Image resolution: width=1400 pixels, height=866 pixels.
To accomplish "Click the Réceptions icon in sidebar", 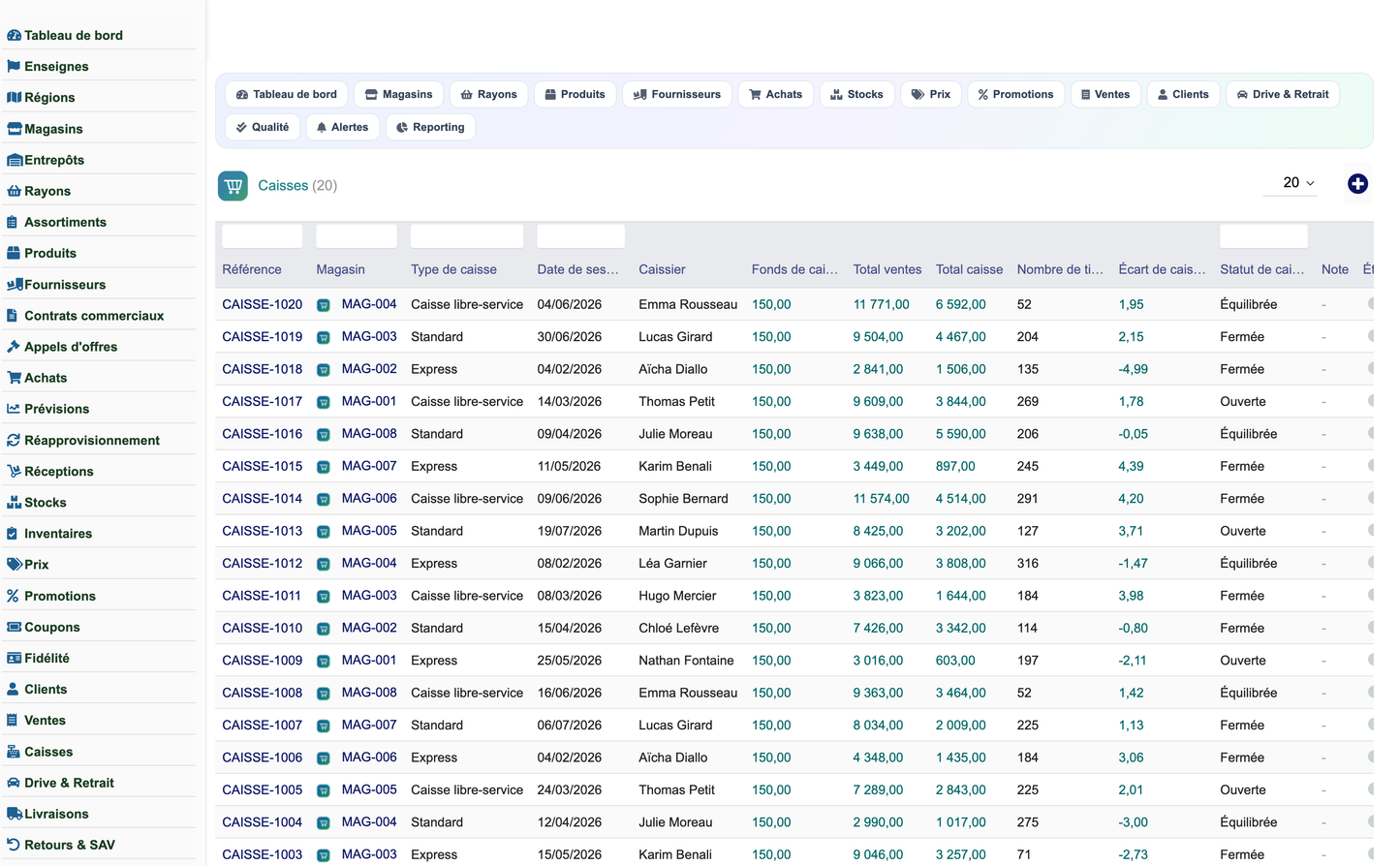I will tap(14, 471).
